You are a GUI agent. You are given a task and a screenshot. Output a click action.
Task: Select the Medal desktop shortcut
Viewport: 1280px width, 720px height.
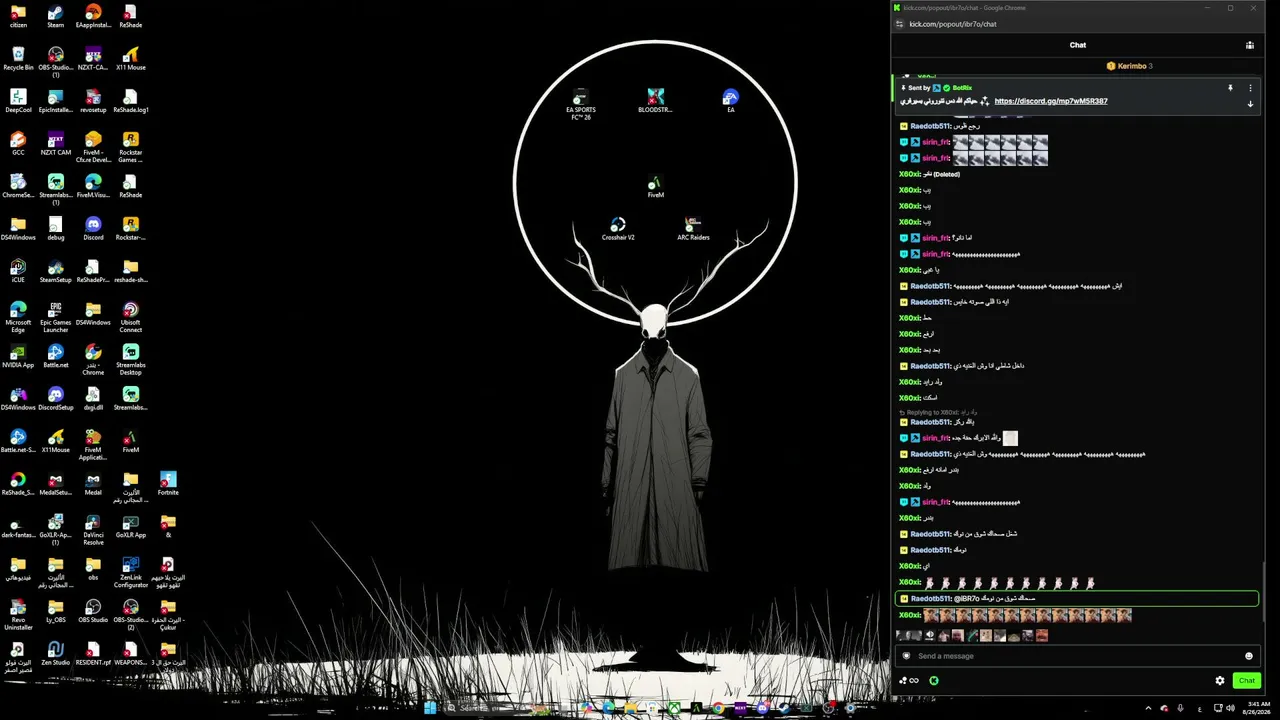(93, 483)
